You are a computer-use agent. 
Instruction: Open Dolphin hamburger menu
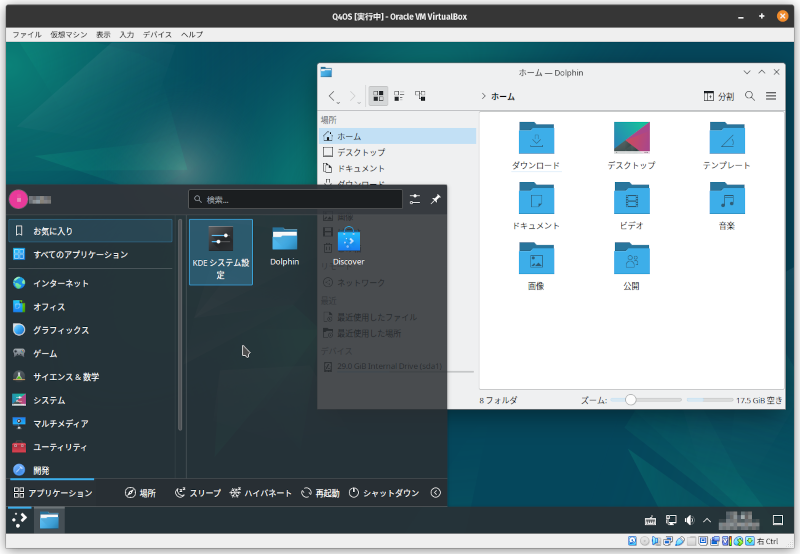[x=771, y=96]
